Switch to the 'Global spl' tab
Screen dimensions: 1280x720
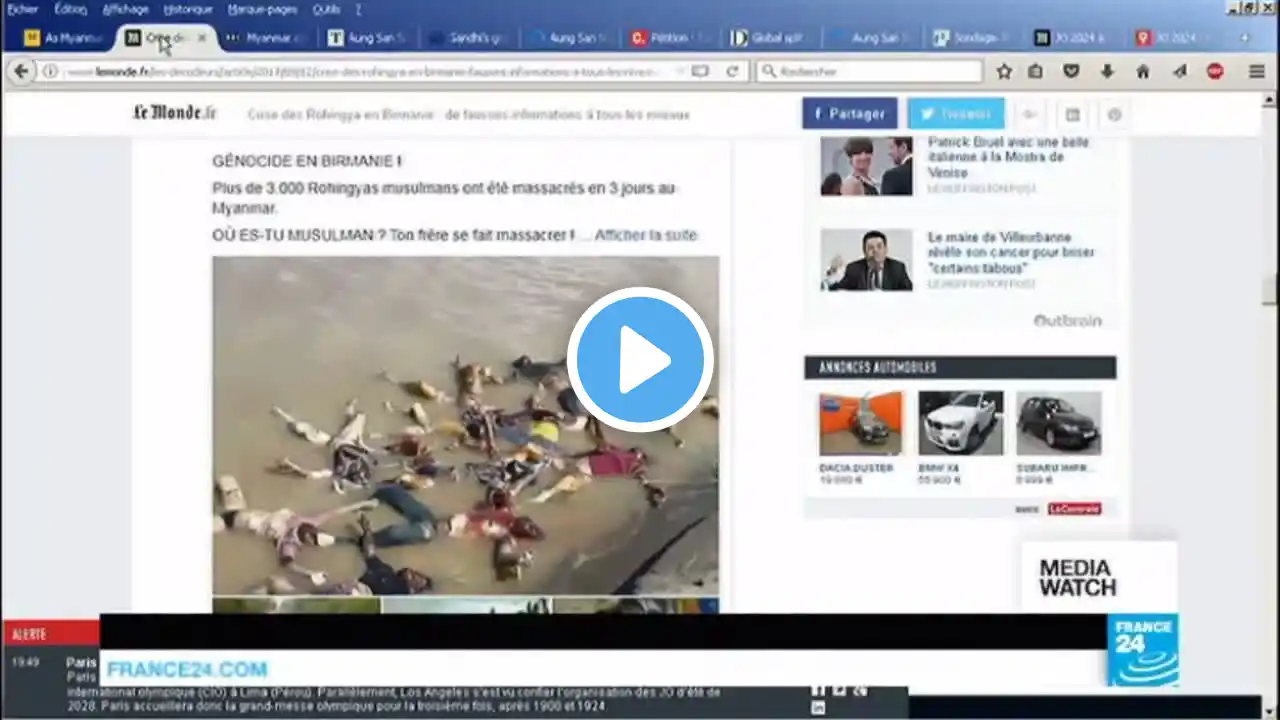pyautogui.click(x=770, y=38)
